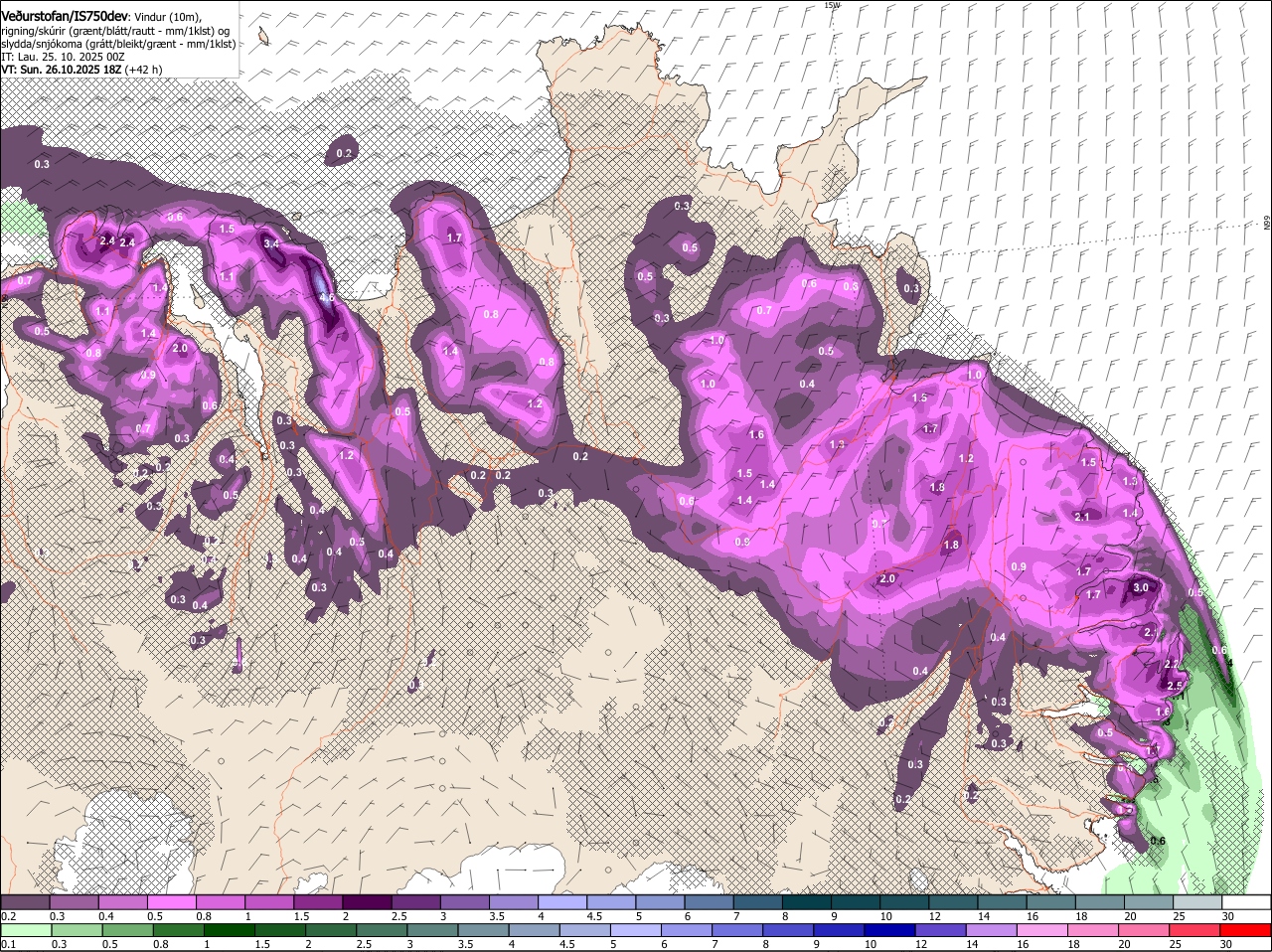
Task: Click the 0.1 label in the lower legend
Action: point(7,944)
